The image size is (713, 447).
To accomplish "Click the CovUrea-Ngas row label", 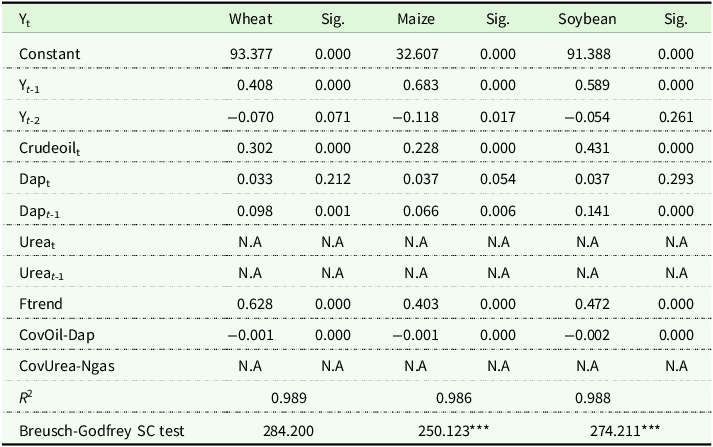I will 65,366.
